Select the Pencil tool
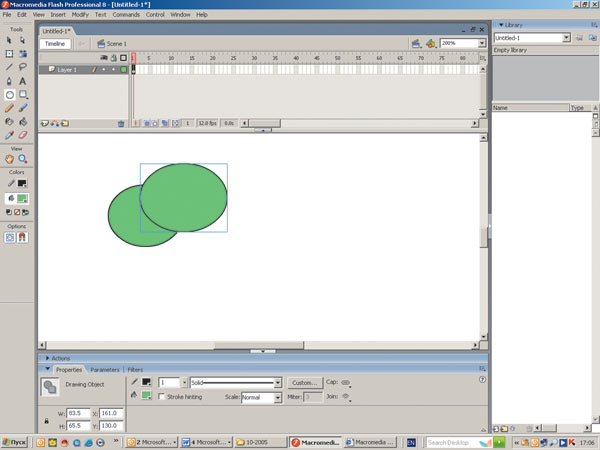The height and width of the screenshot is (450, 600). [x=10, y=107]
